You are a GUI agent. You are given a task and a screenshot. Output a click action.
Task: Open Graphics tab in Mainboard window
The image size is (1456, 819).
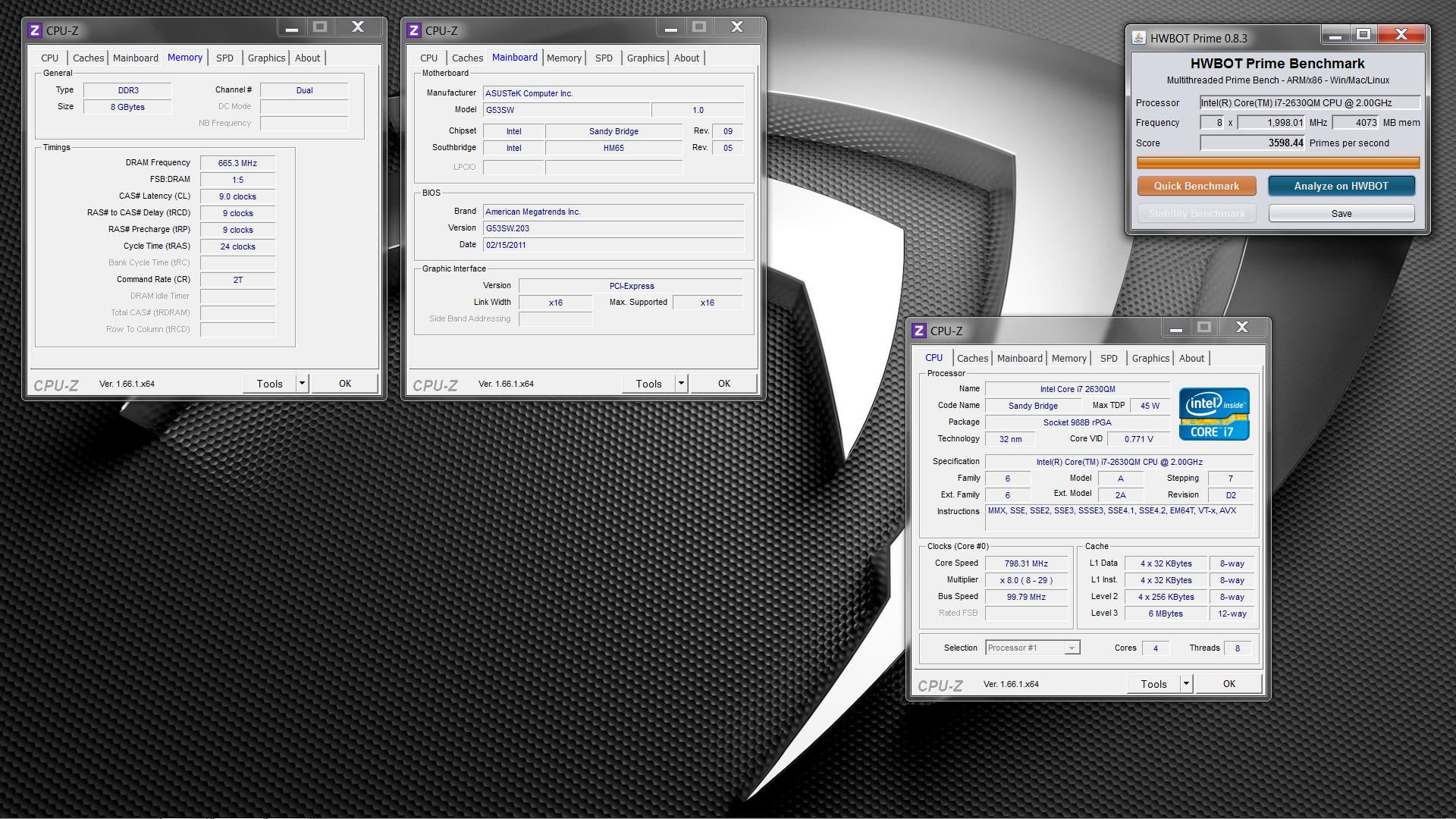click(645, 58)
